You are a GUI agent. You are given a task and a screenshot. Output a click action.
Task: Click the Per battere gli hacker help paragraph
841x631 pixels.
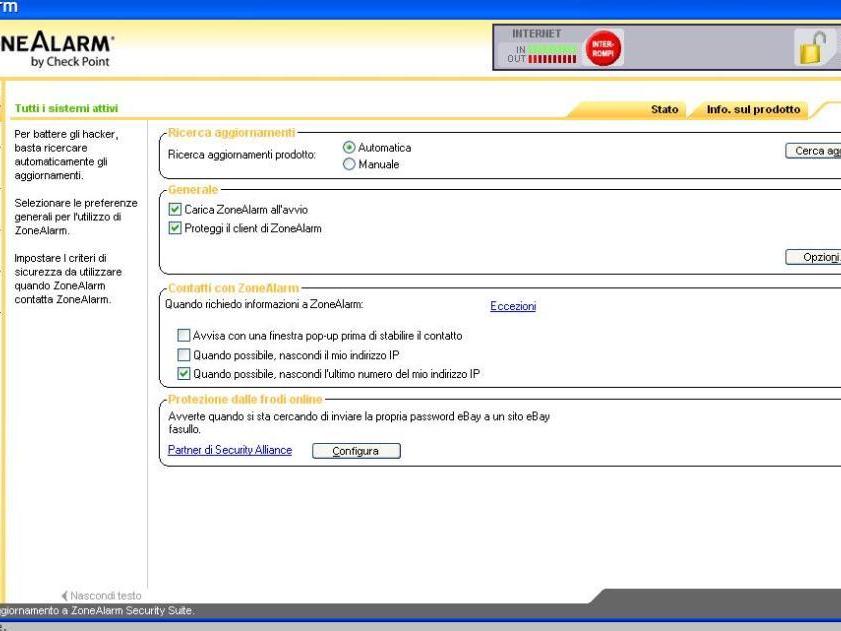point(67,155)
